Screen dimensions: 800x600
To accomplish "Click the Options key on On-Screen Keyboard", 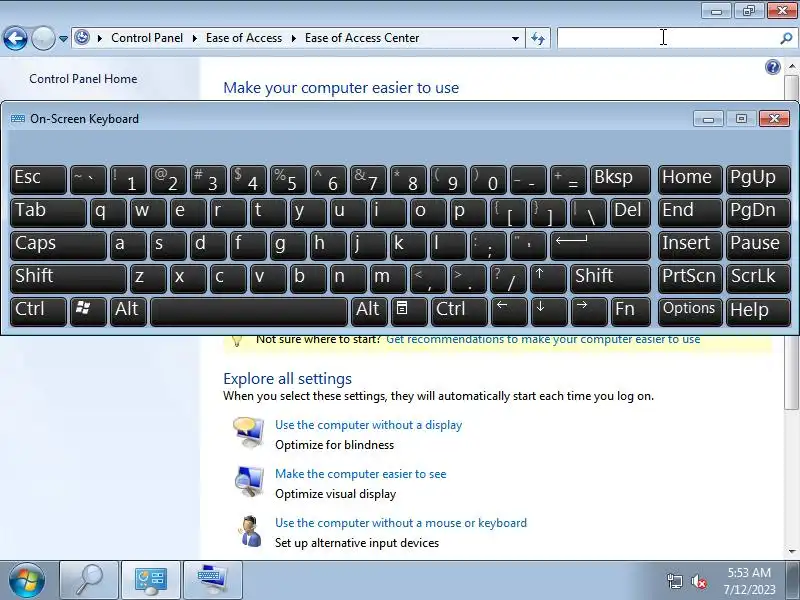I will pyautogui.click(x=690, y=311).
